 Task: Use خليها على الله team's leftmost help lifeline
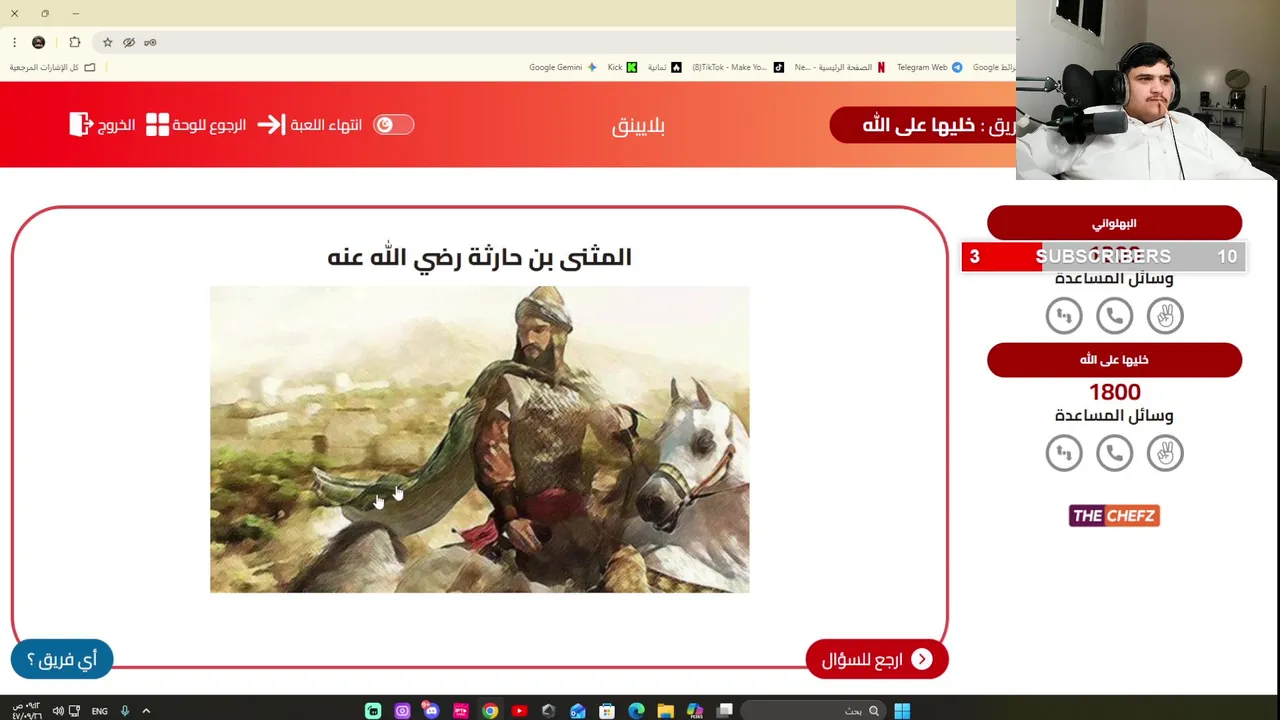(1064, 453)
